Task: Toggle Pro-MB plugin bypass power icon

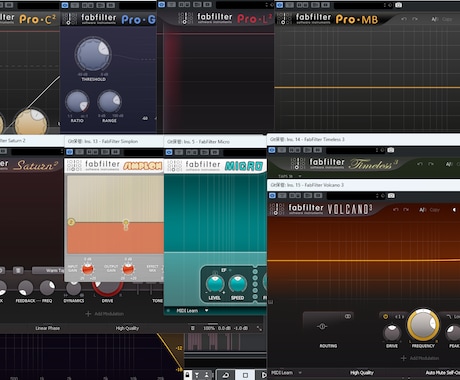Action: coord(279,5)
